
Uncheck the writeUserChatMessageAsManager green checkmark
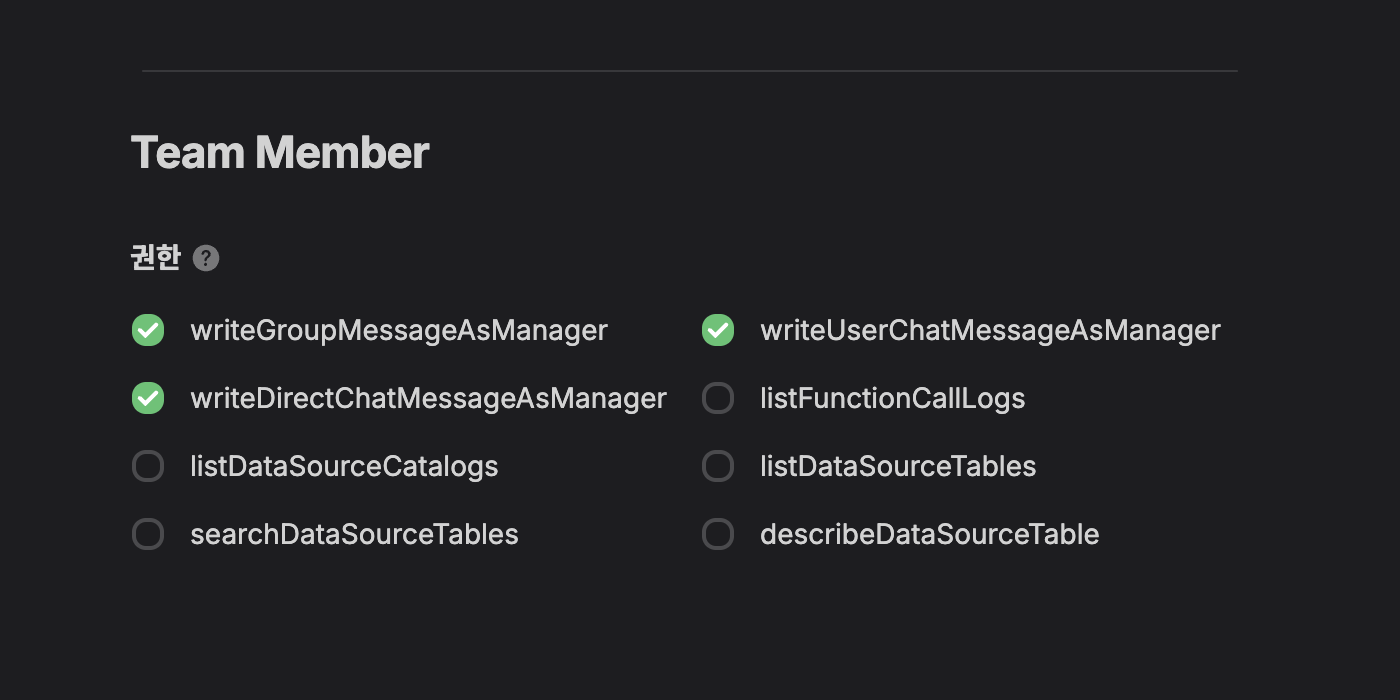(718, 330)
